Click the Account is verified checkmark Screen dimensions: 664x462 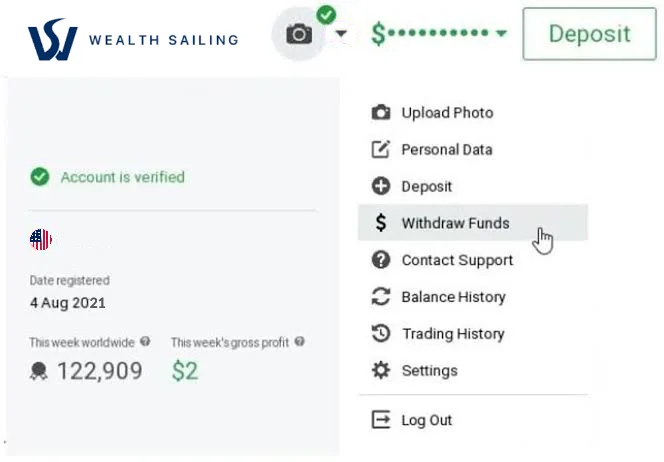[x=40, y=177]
